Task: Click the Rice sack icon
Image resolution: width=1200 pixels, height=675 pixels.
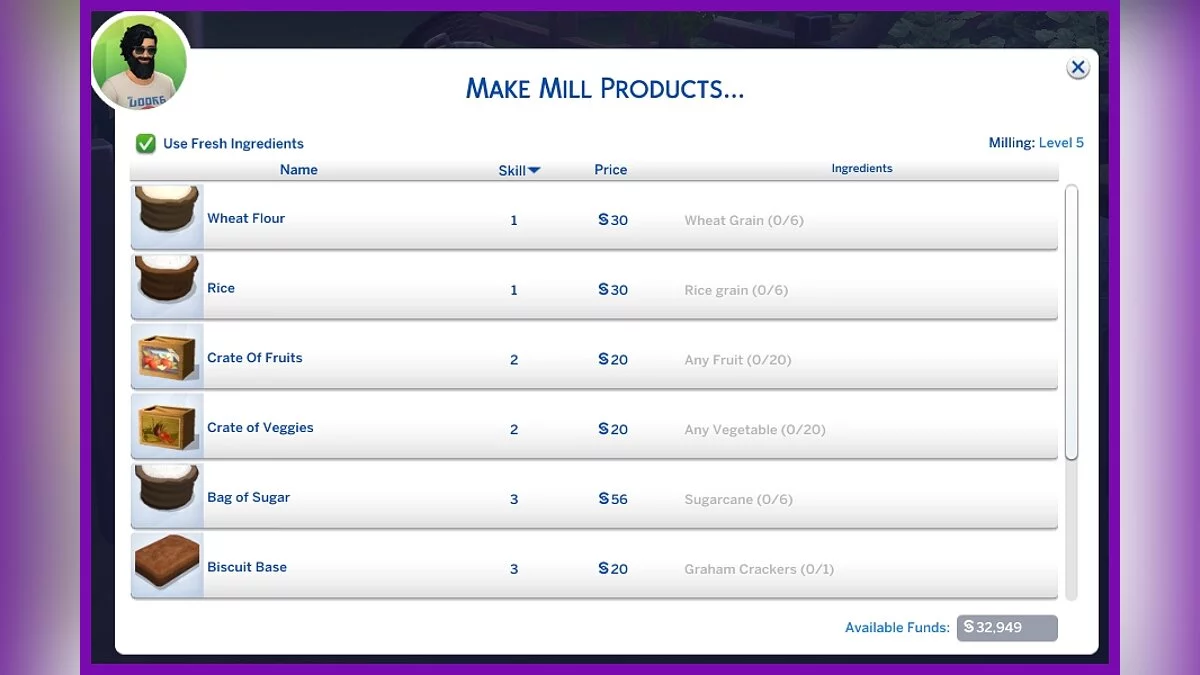Action: [167, 287]
